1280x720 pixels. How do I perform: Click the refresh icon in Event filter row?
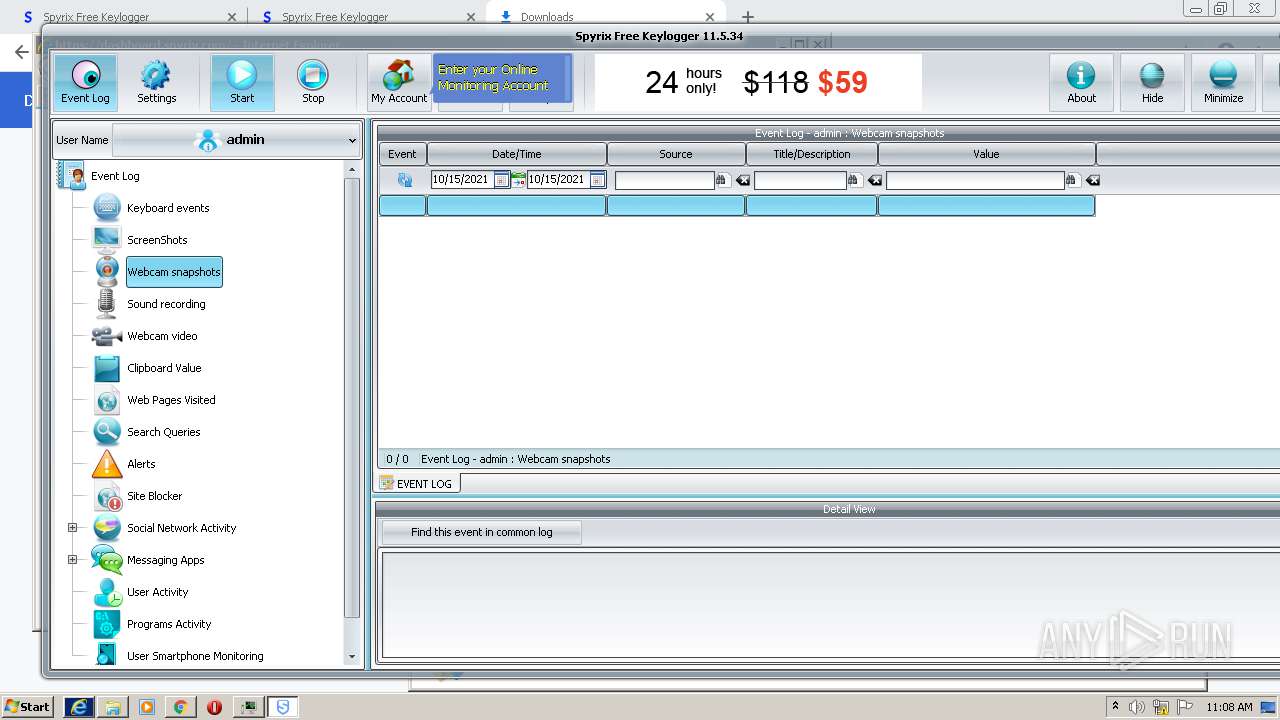tap(404, 180)
